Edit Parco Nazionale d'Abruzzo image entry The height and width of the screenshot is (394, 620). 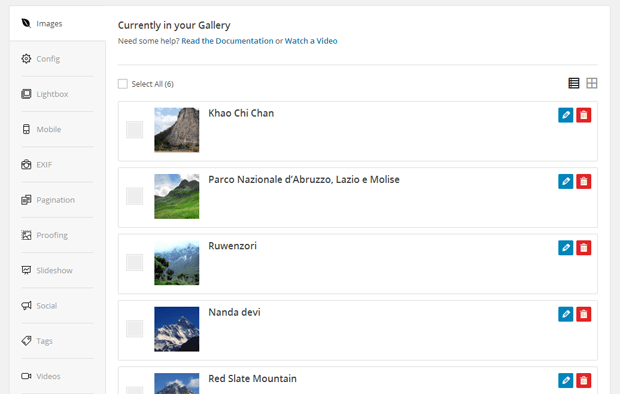coord(565,182)
